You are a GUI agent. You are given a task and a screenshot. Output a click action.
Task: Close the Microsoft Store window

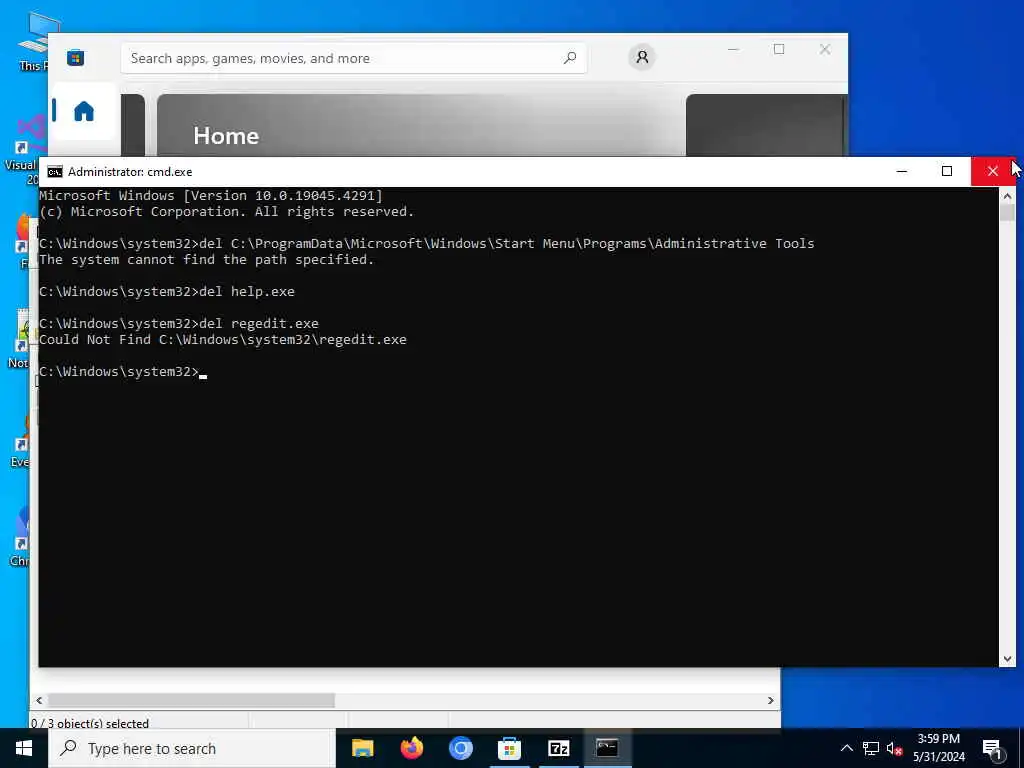825,49
